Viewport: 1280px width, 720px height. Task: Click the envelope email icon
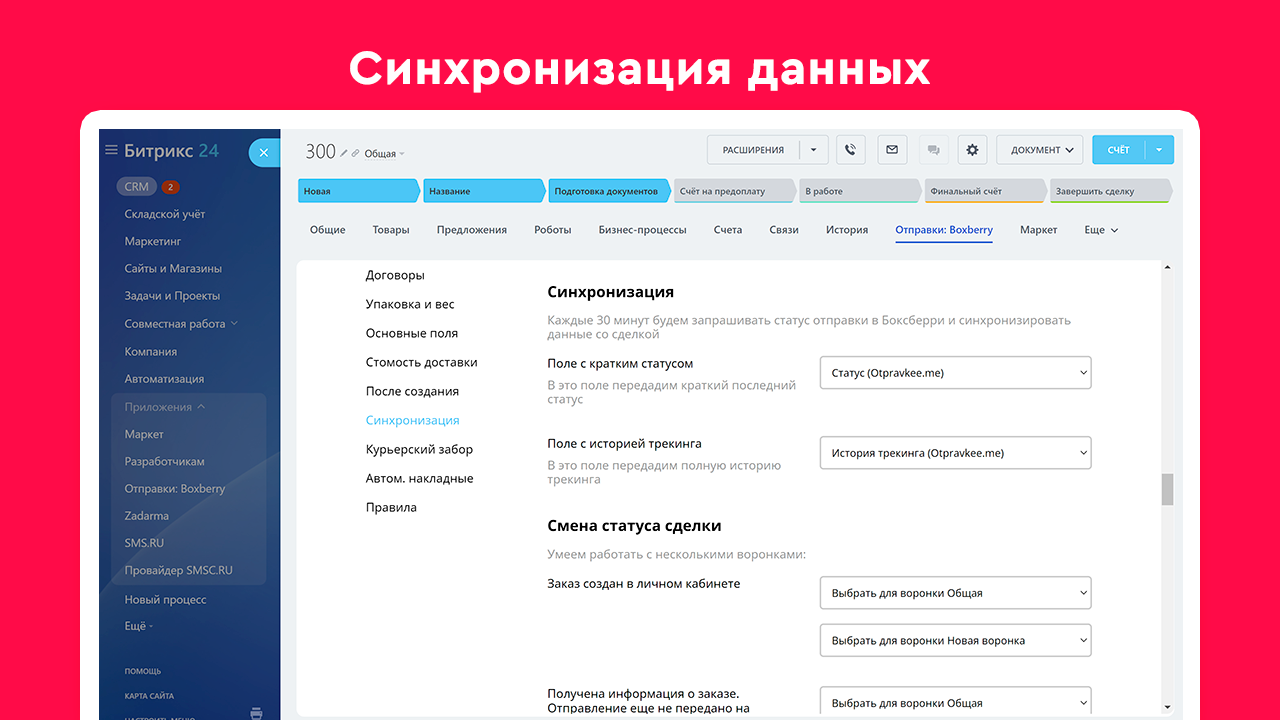(891, 150)
